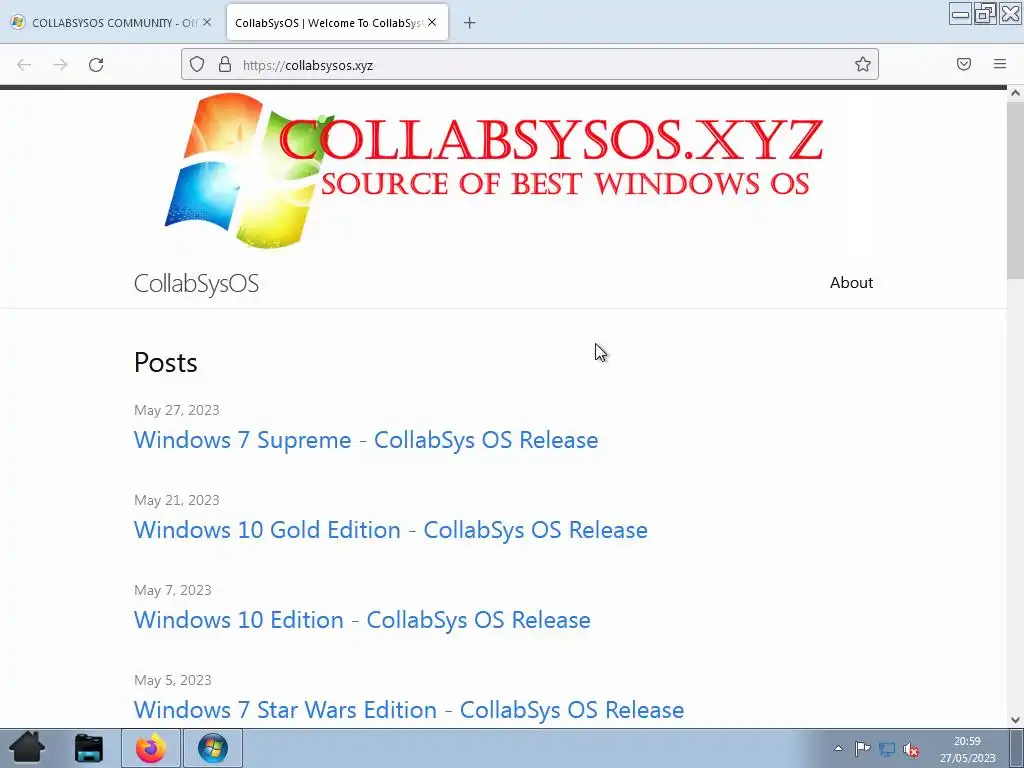Bookmark this page with the star icon

(x=863, y=64)
